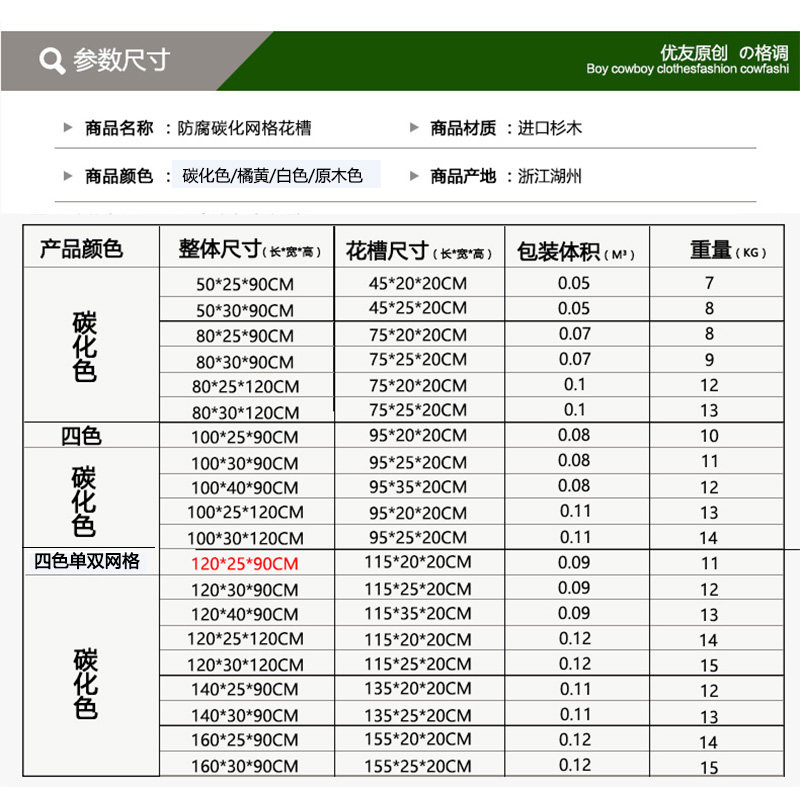Click the 产品颜色 column header
Viewport: 800px width, 800px height.
[x=82, y=249]
